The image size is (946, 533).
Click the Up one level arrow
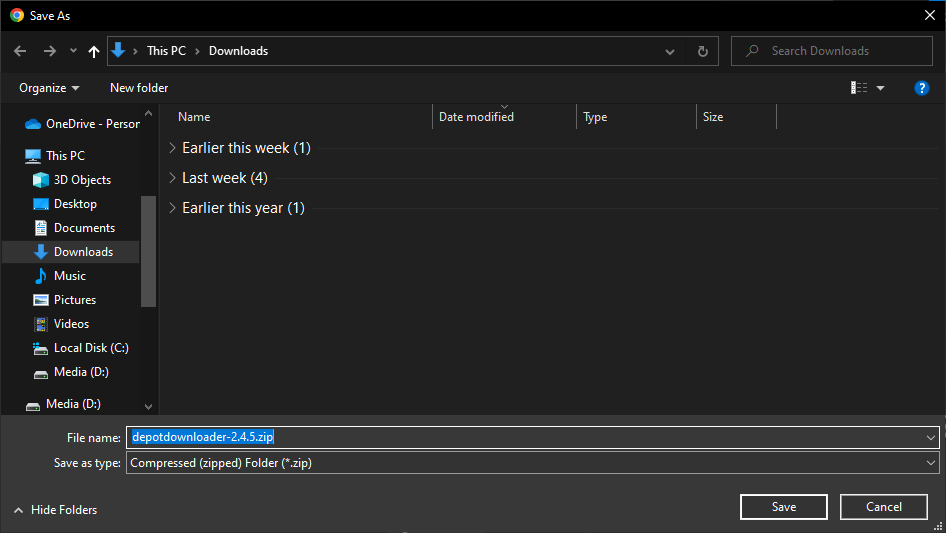(94, 51)
